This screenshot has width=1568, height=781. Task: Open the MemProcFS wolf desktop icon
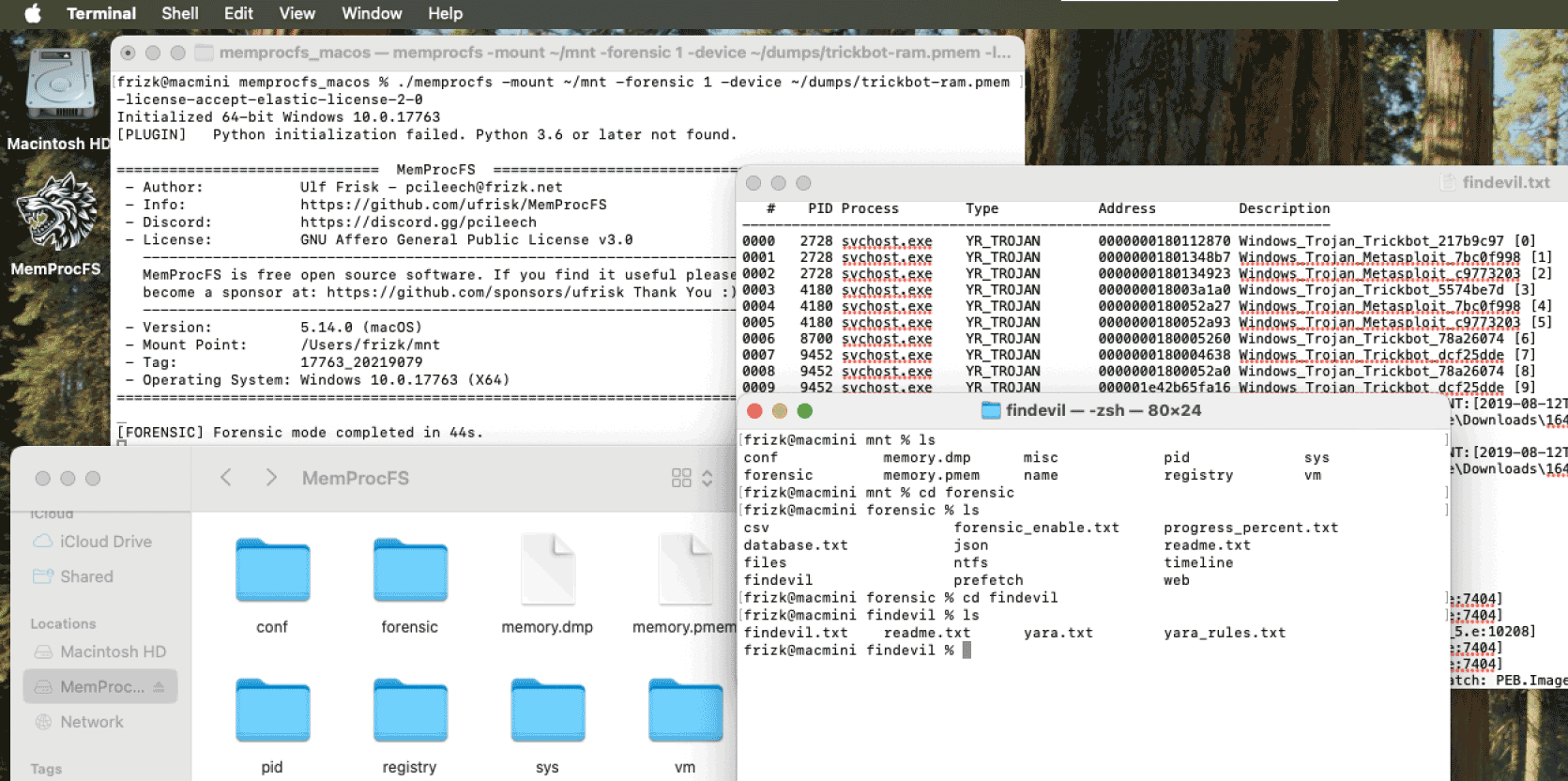(56, 214)
